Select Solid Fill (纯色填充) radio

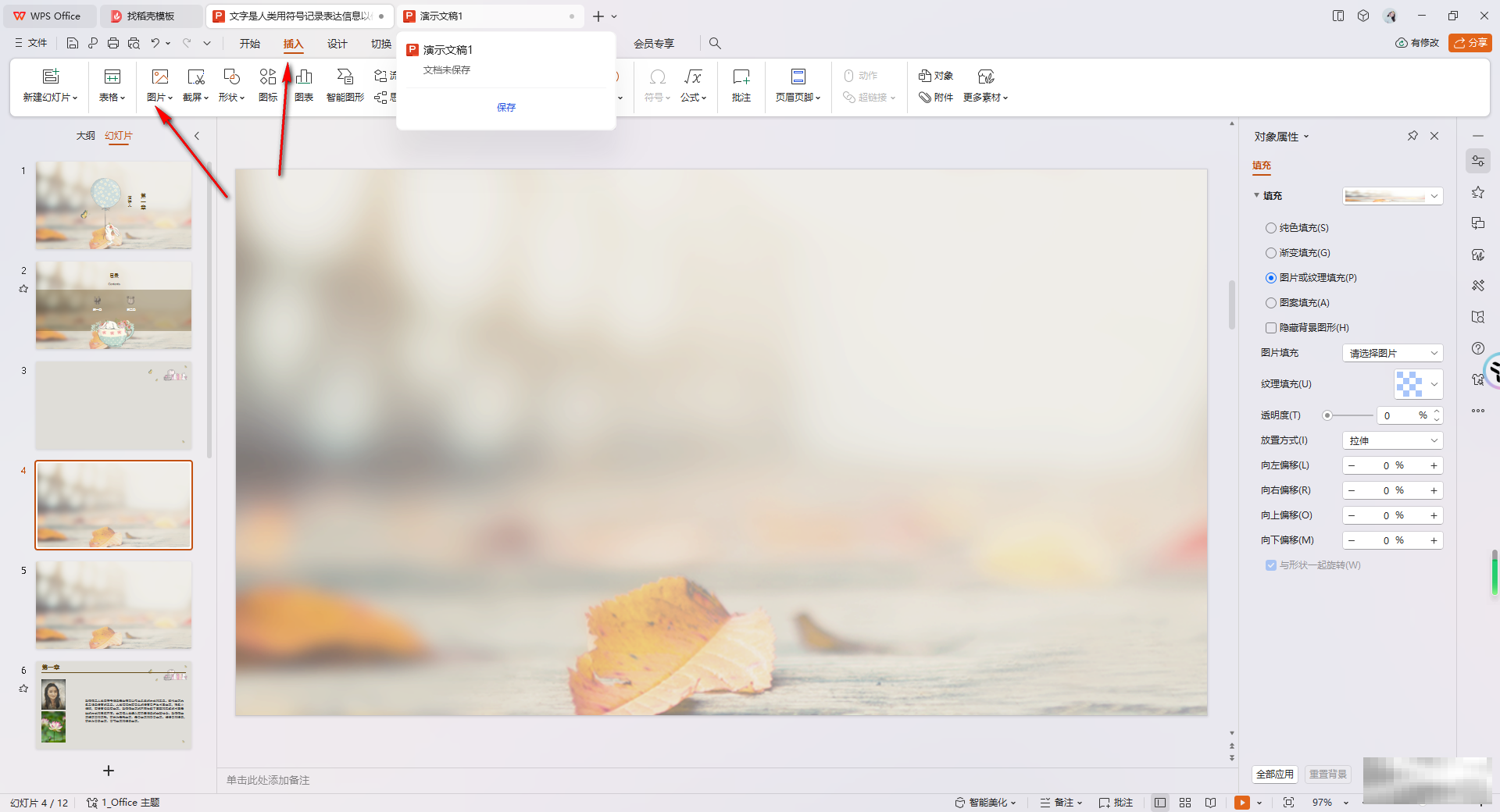(1271, 228)
